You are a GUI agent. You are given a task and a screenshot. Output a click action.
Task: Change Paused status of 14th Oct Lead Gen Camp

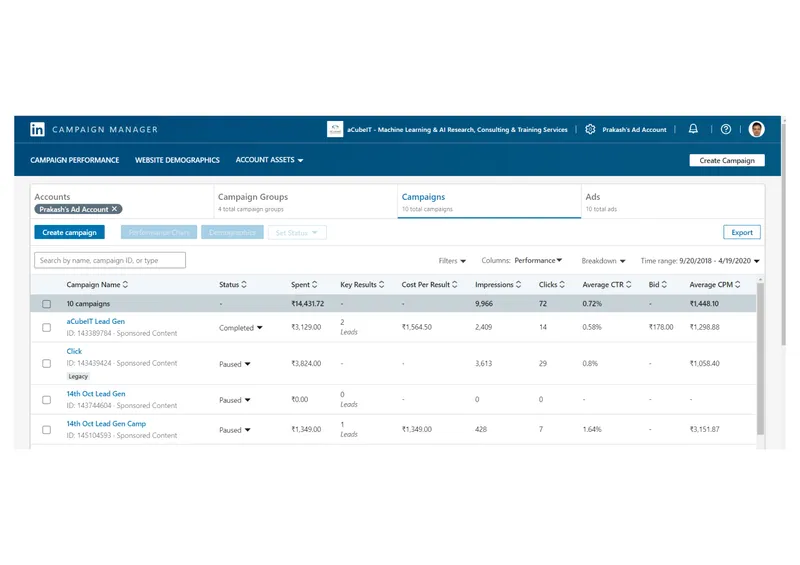[x=235, y=430]
